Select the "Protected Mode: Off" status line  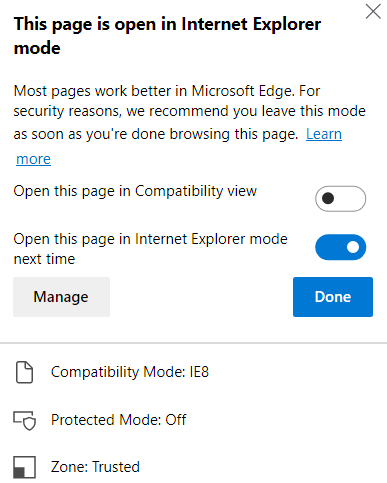pyautogui.click(x=118, y=420)
